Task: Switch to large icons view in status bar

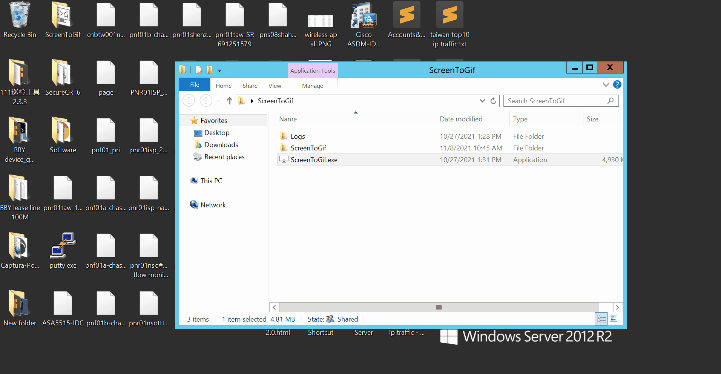Action: point(613,319)
